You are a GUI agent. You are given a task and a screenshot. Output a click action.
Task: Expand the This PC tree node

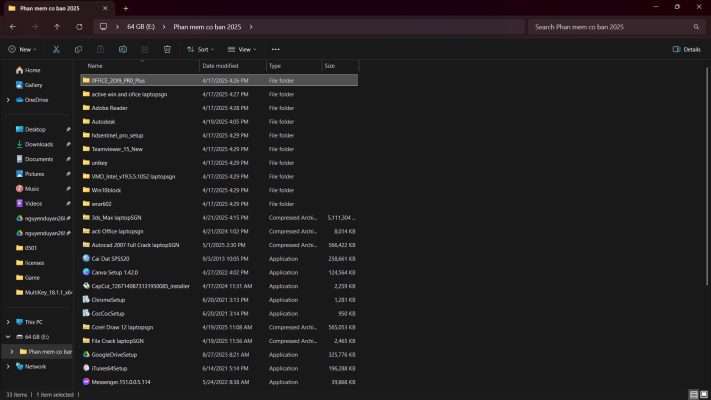[8, 322]
